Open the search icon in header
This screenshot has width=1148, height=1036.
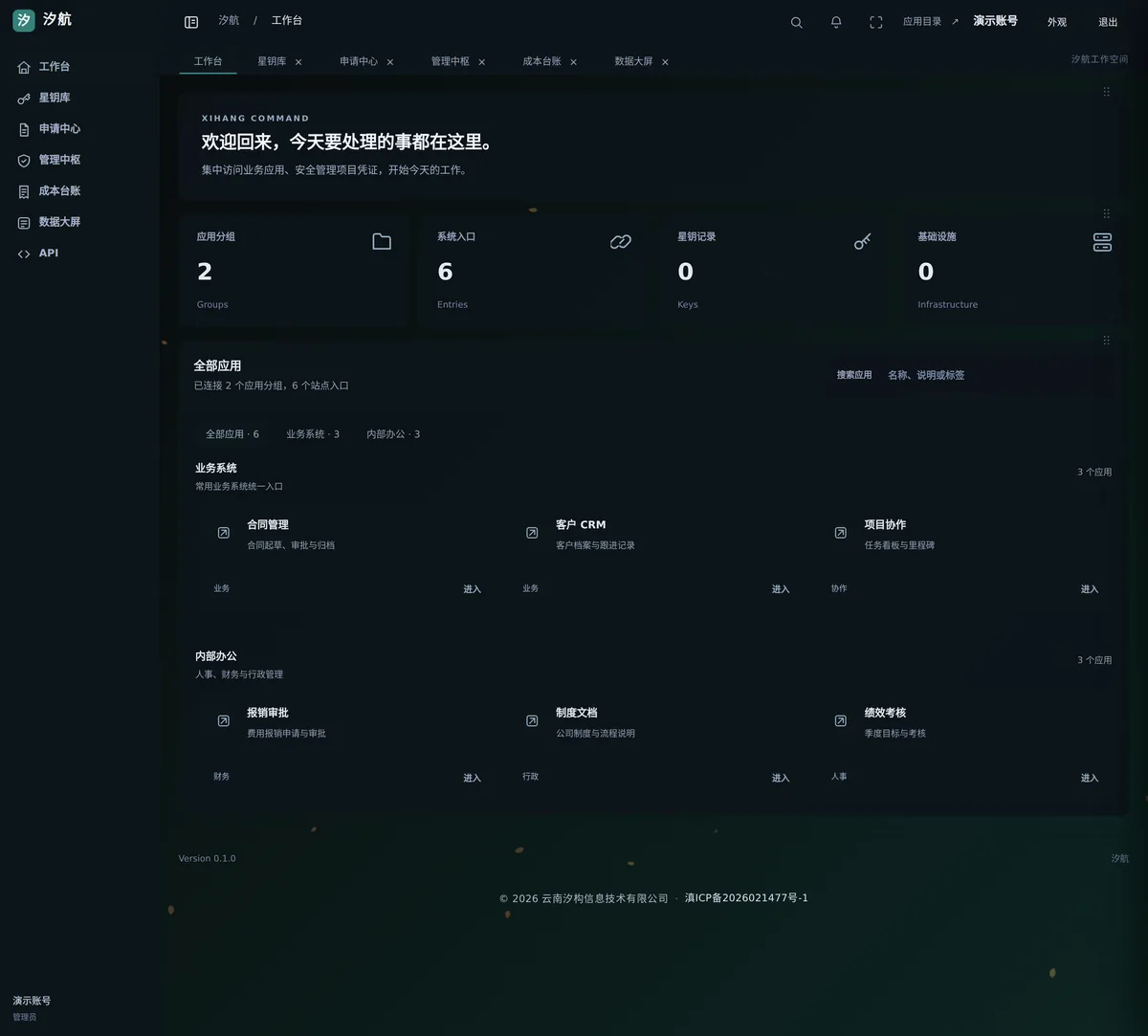(x=796, y=22)
